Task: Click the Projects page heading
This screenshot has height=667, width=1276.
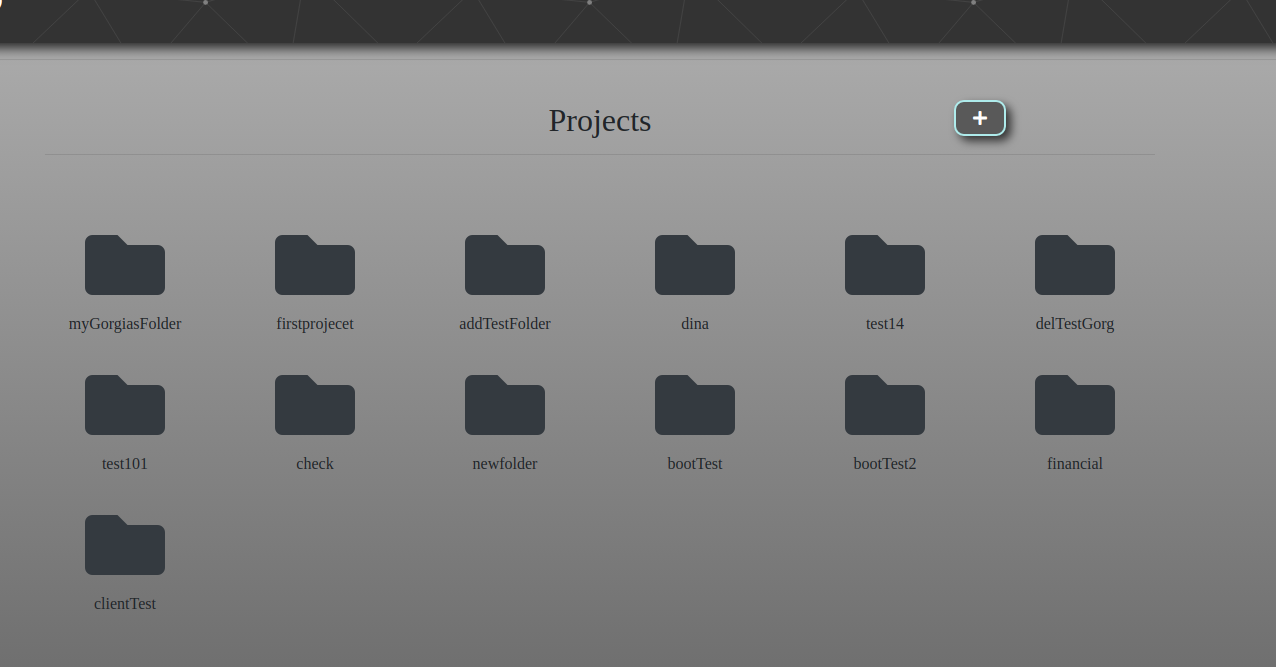Action: [x=600, y=121]
